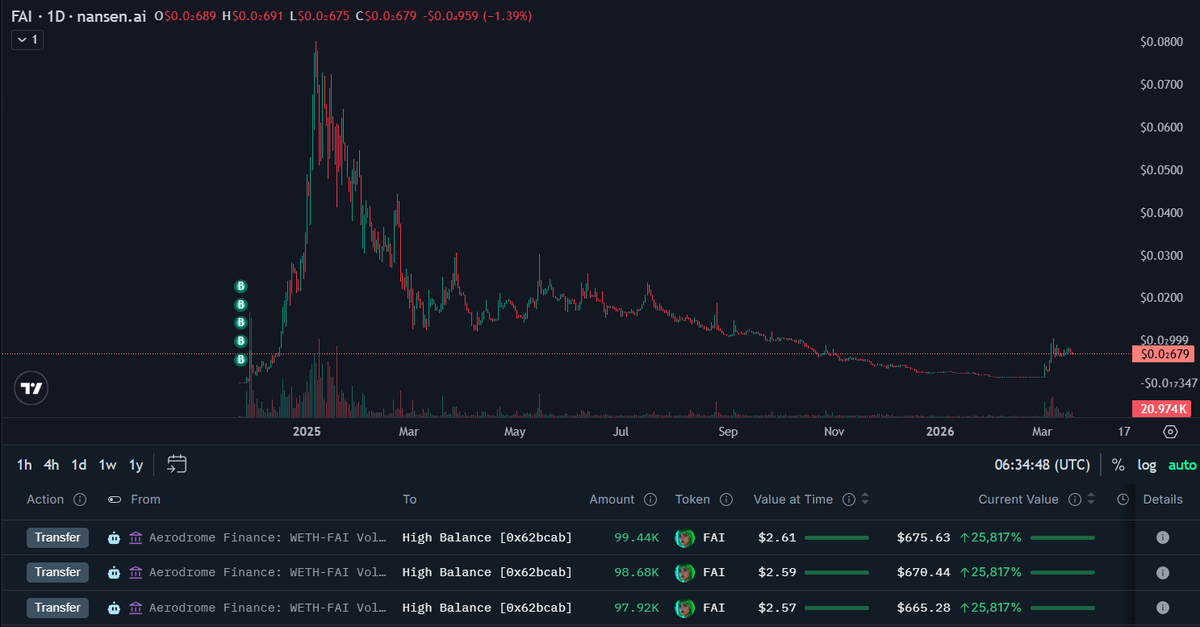Click Transfer button in the 97.92K row

(58, 607)
